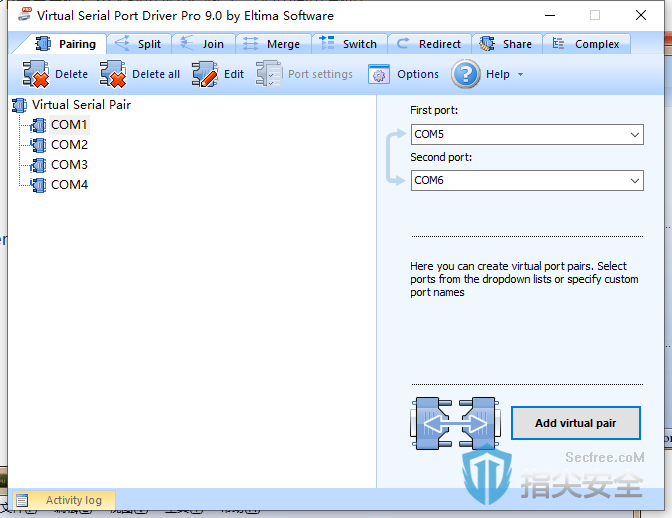Screen dimensions: 672x518
Task: Select COM1 in the tree
Action: point(69,125)
